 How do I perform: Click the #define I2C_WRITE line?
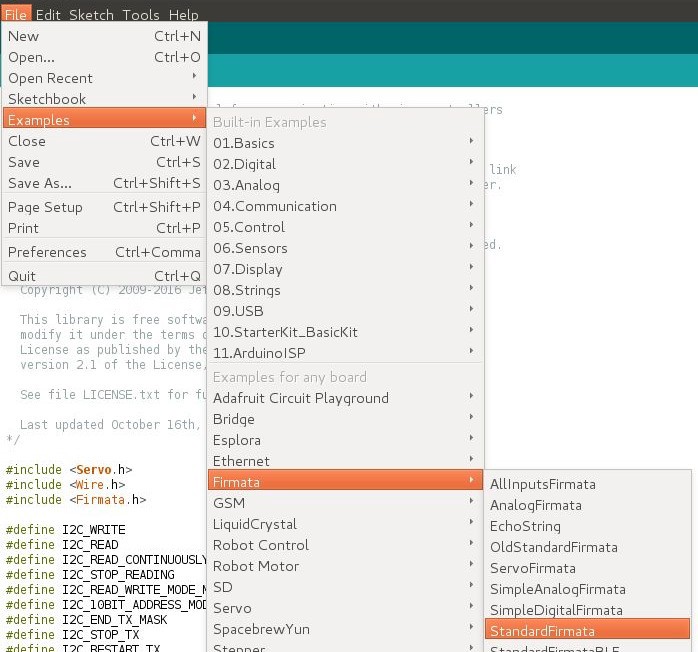pyautogui.click(x=65, y=530)
